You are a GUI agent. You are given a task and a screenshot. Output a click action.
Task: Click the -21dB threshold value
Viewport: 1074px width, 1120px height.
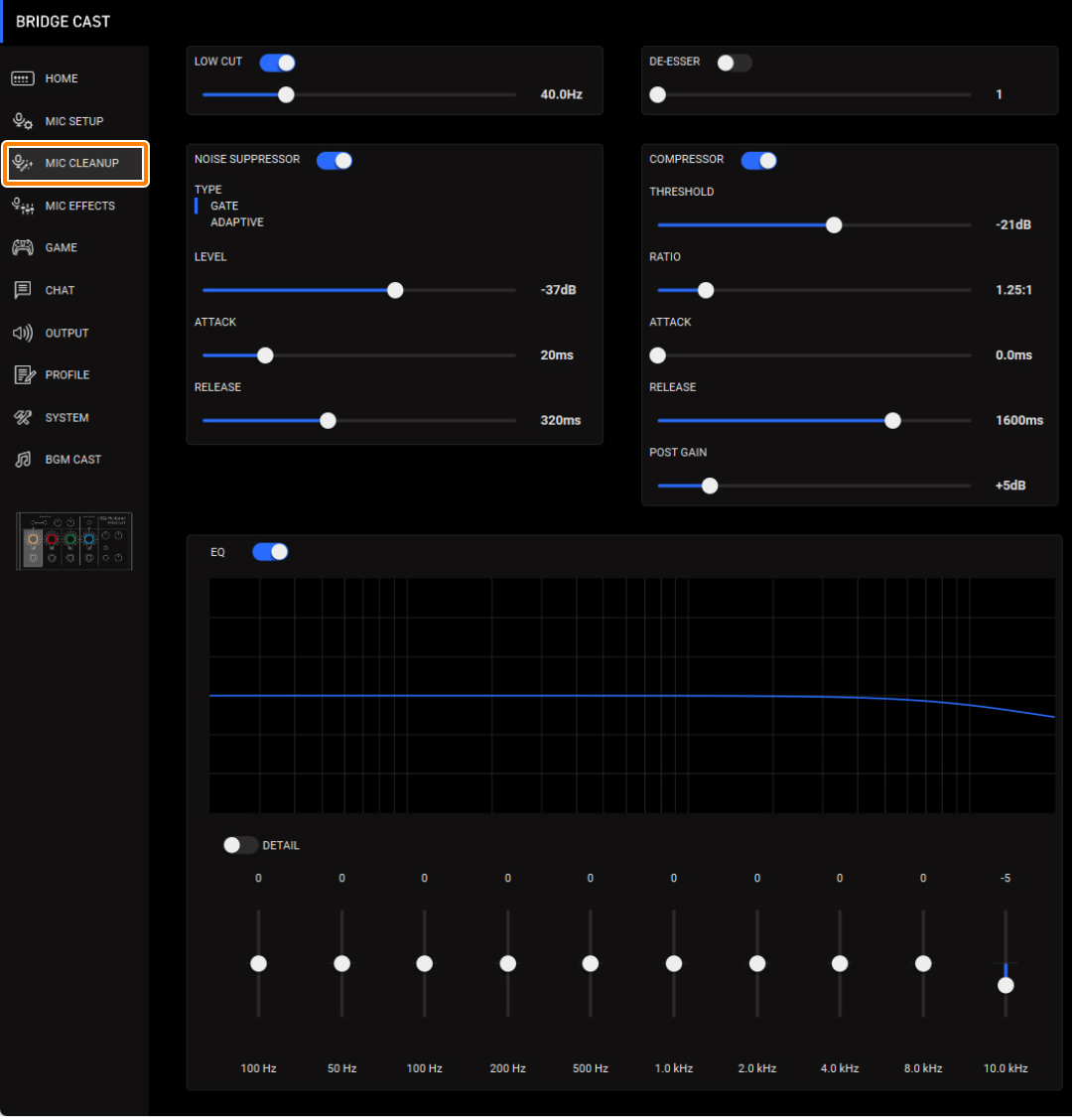[x=1014, y=225]
